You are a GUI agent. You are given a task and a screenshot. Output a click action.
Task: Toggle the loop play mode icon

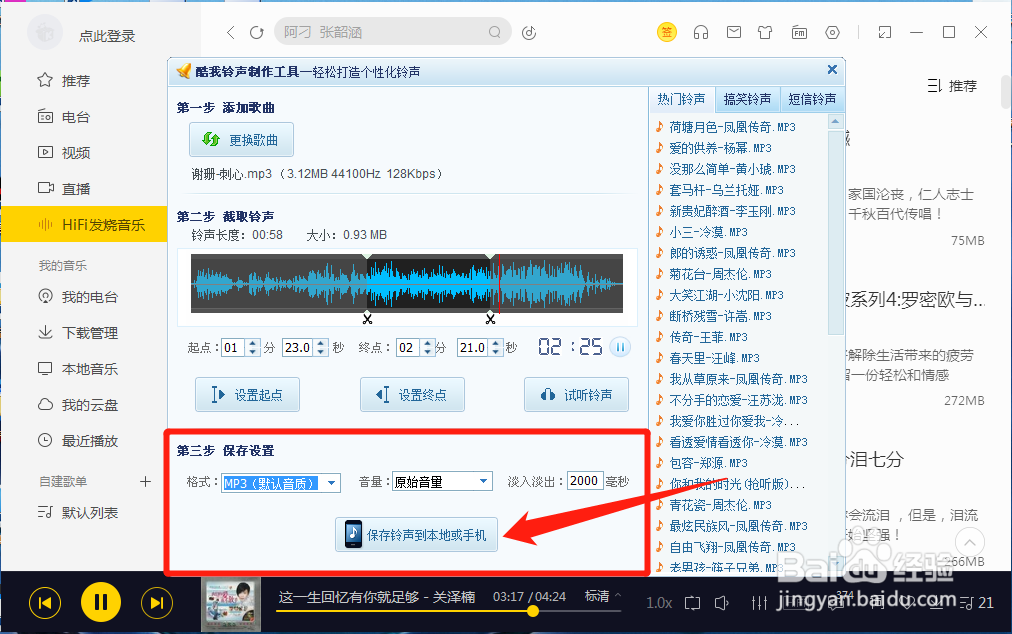click(x=693, y=603)
